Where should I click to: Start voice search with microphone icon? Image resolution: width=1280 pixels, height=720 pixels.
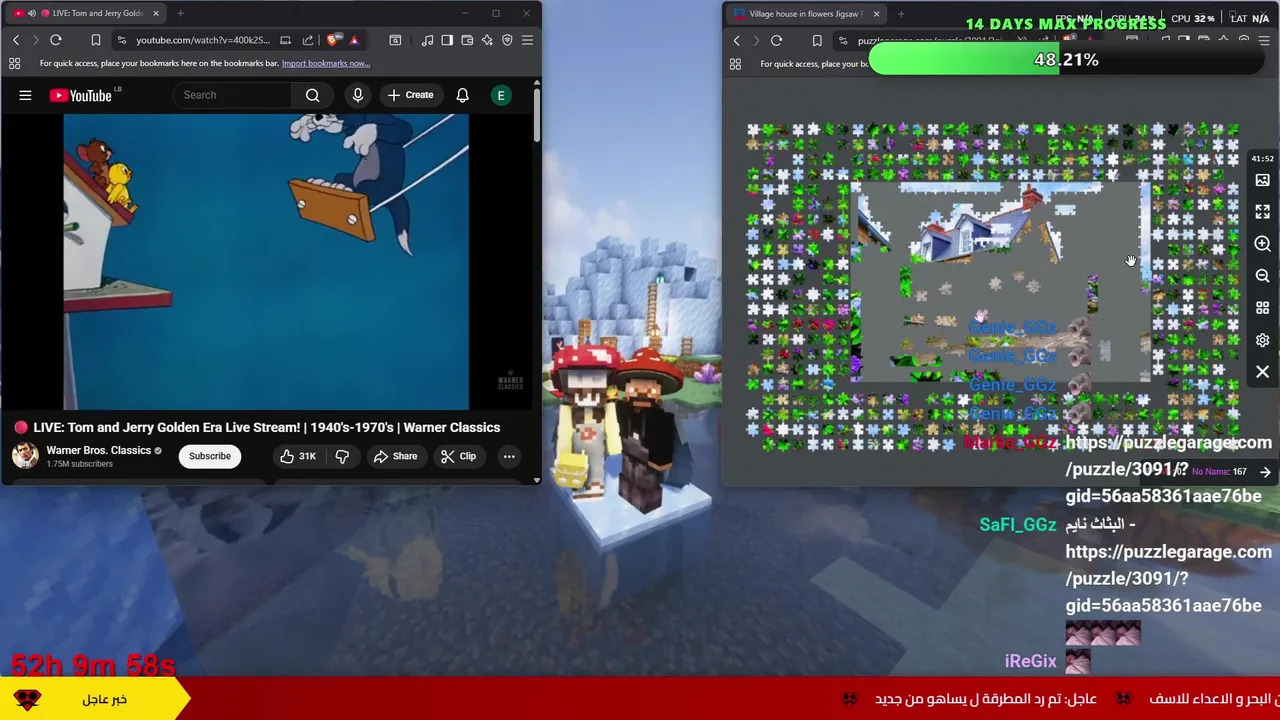click(357, 95)
